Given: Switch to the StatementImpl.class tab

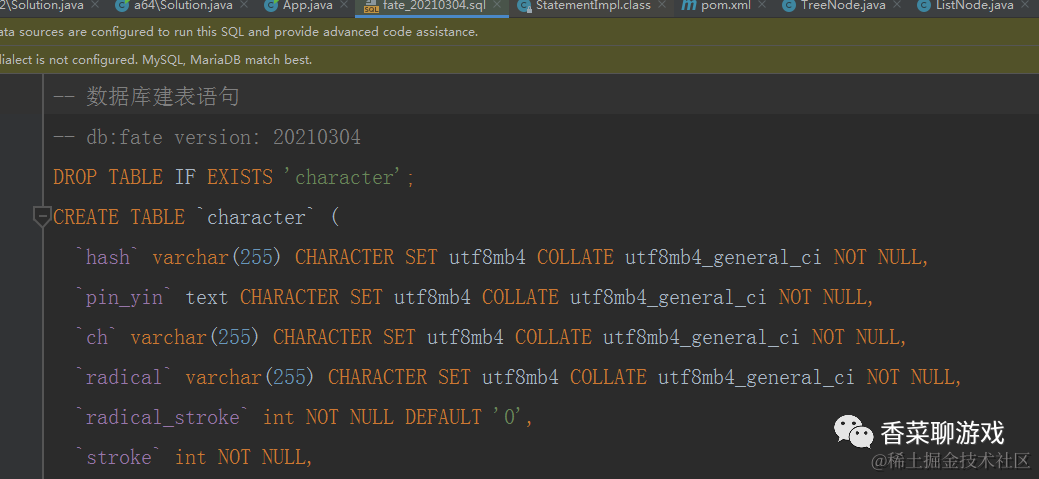Looking at the screenshot, I should [593, 6].
